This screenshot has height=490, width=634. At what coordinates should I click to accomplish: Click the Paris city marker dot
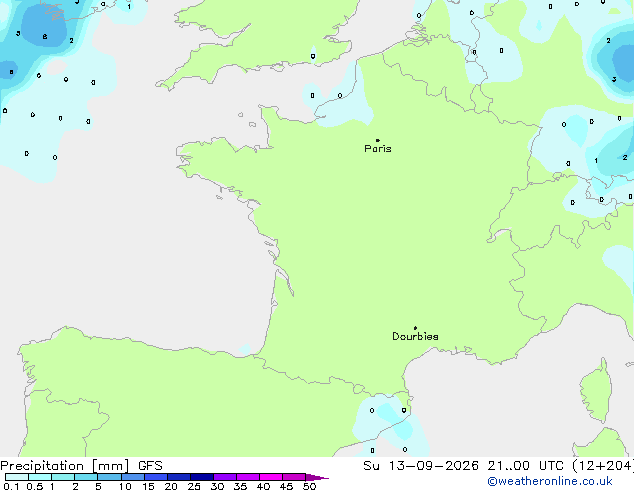pos(378,140)
